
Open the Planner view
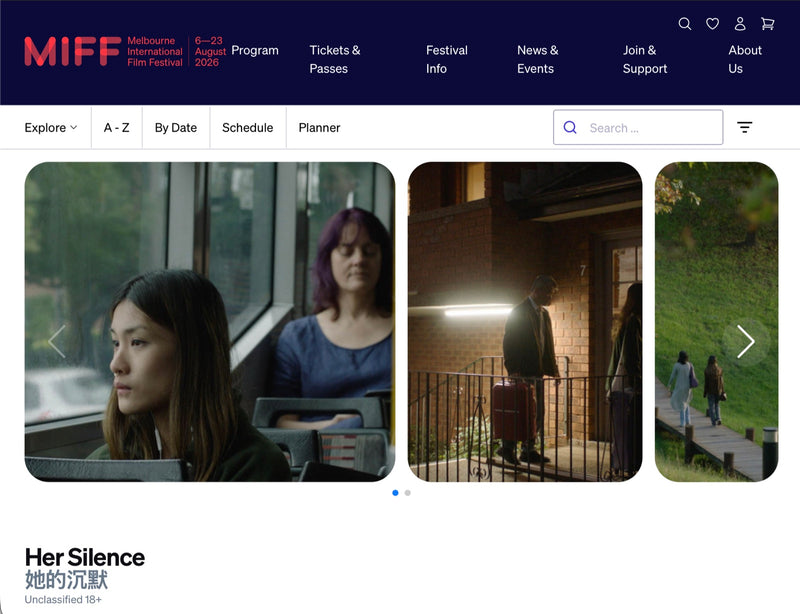[319, 128]
